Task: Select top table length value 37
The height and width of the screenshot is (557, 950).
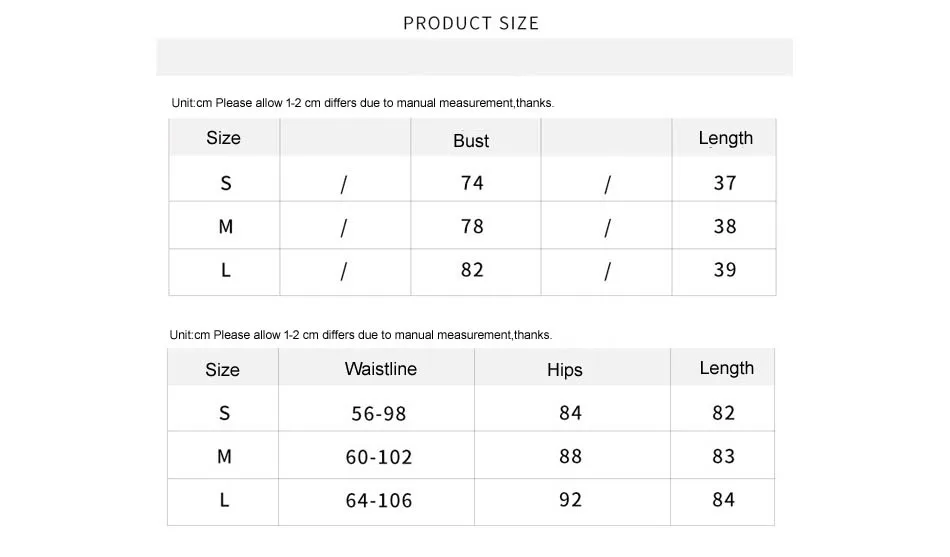Action: (725, 182)
